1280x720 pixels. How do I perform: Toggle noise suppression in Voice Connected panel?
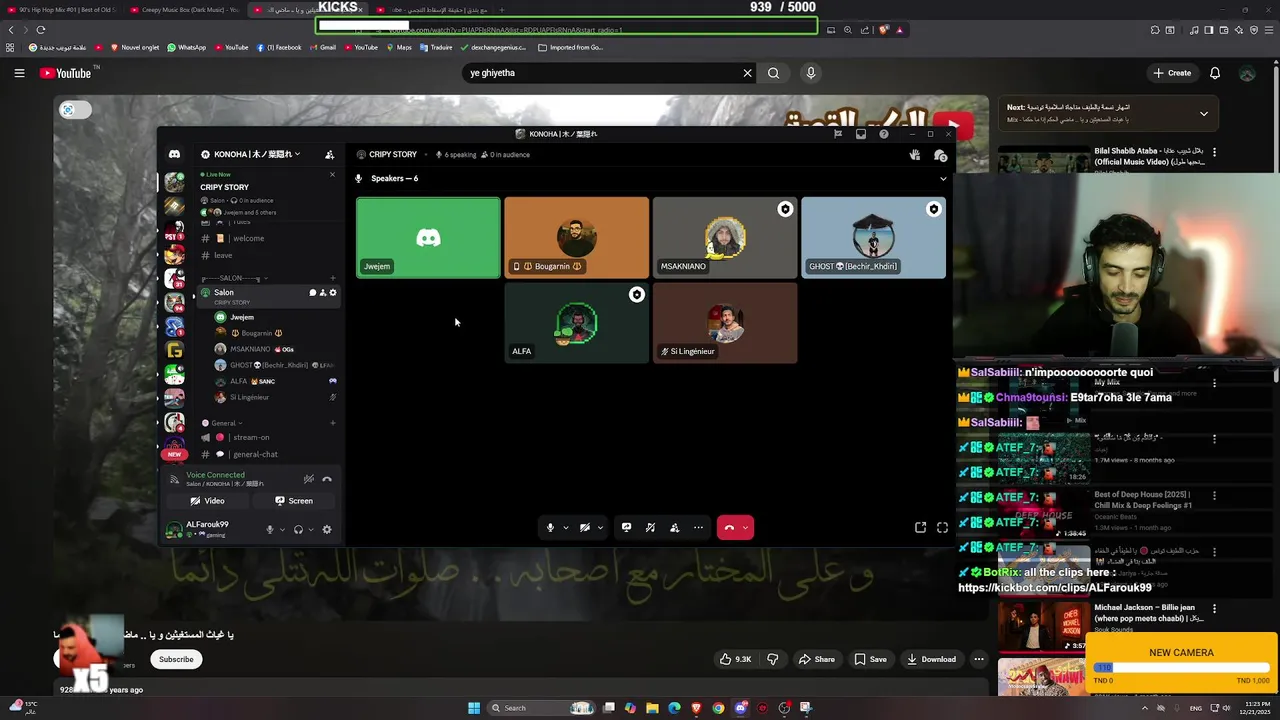[x=309, y=479]
